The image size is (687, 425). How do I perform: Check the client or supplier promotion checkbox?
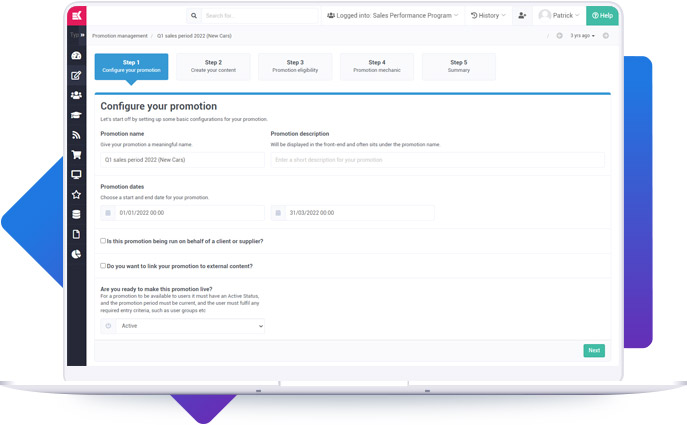[x=103, y=241]
